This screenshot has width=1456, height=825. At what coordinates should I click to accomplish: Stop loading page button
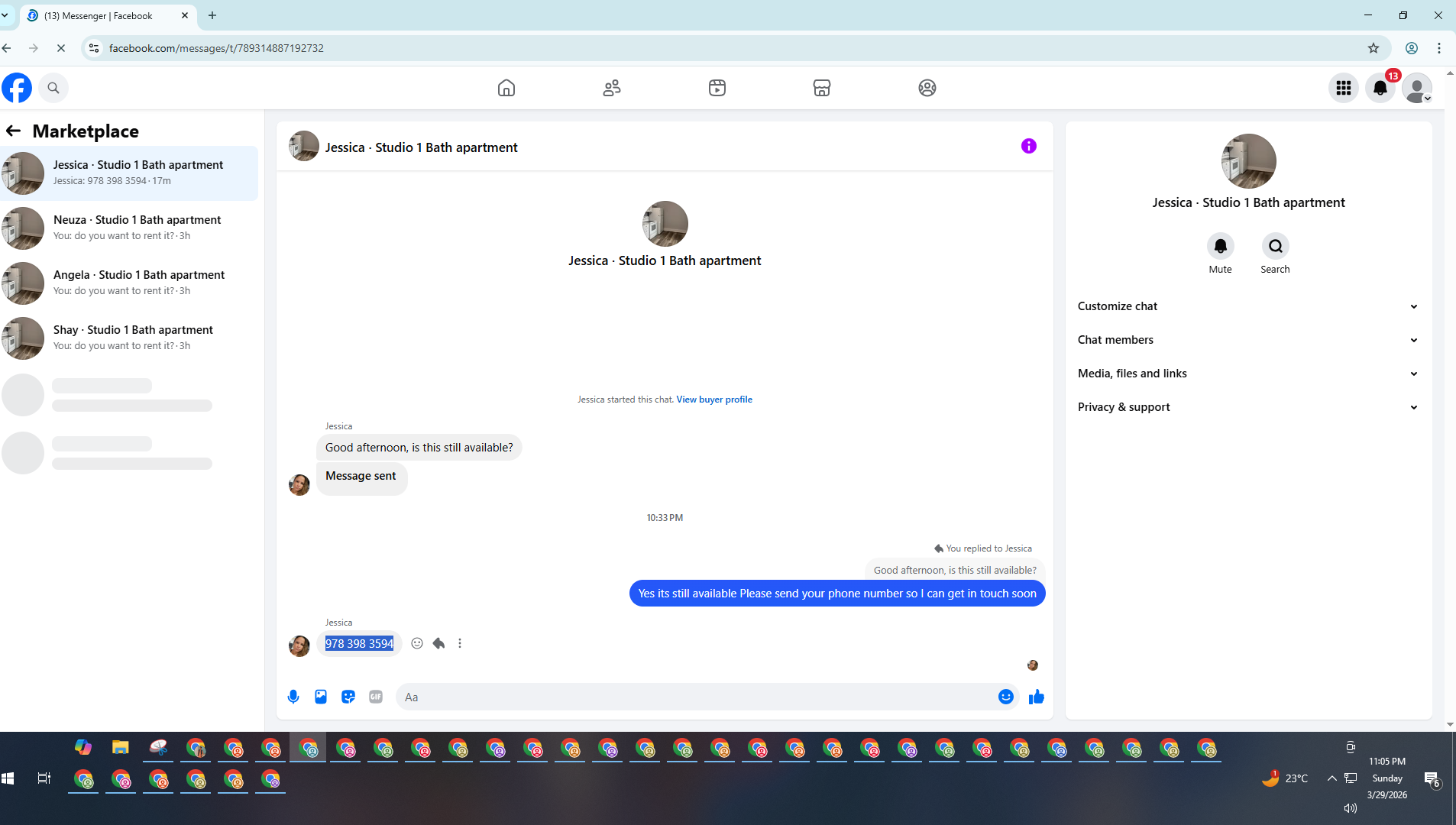[x=61, y=48]
